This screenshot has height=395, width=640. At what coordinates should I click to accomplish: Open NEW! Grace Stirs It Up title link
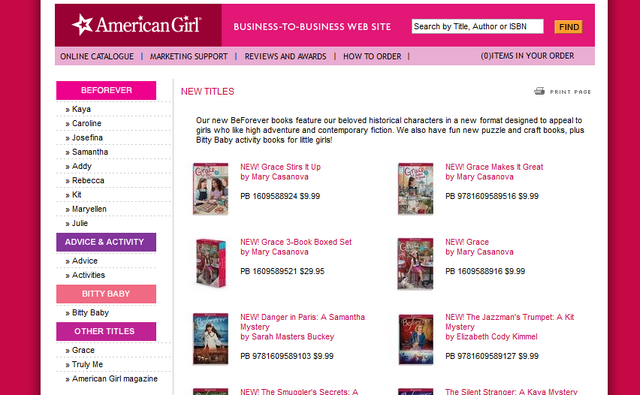point(280,167)
